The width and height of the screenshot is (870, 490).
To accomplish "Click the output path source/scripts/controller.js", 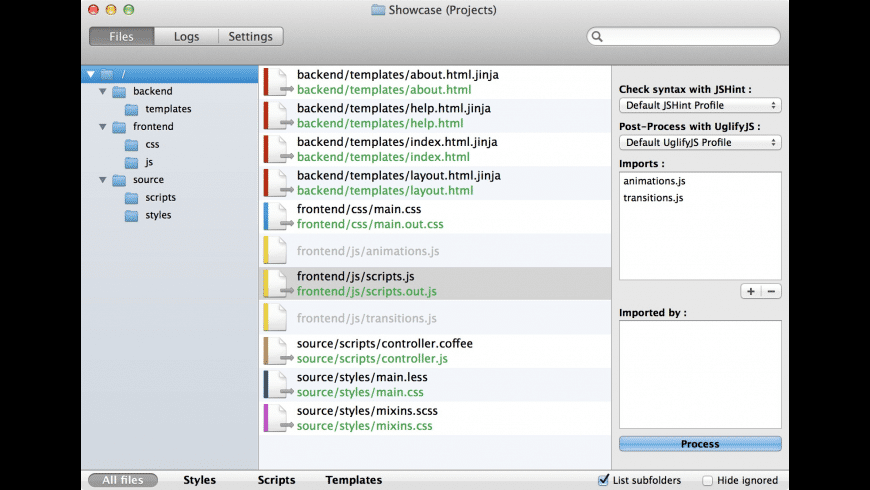I will (x=372, y=358).
